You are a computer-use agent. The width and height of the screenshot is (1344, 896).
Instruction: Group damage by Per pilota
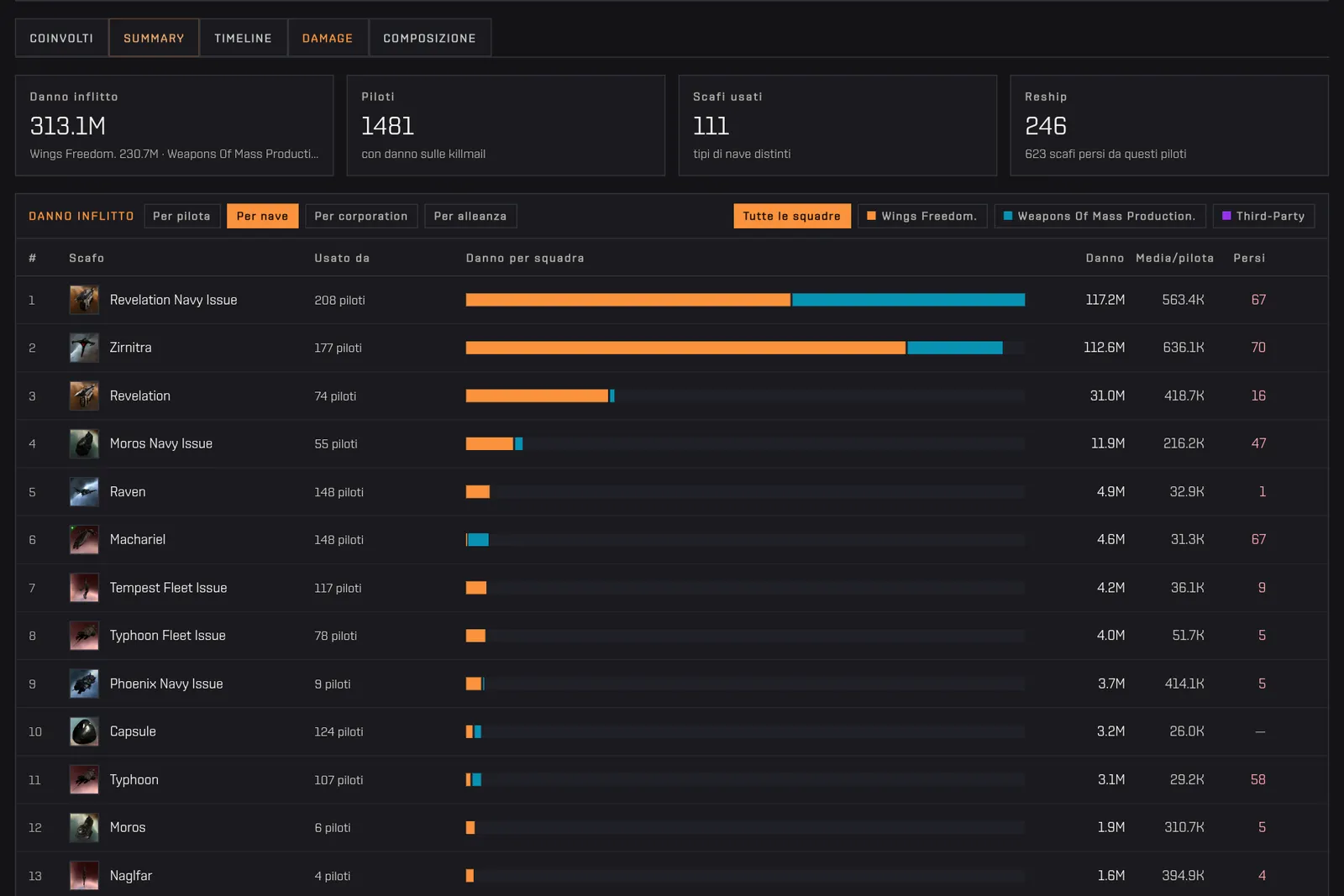(x=181, y=216)
